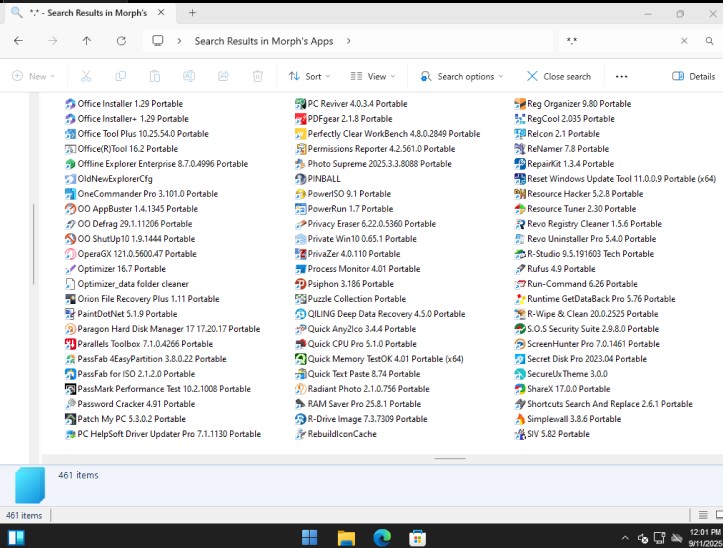Click Search Results in Morph's Apps breadcrumb
The width and height of the screenshot is (723, 548).
(x=264, y=41)
